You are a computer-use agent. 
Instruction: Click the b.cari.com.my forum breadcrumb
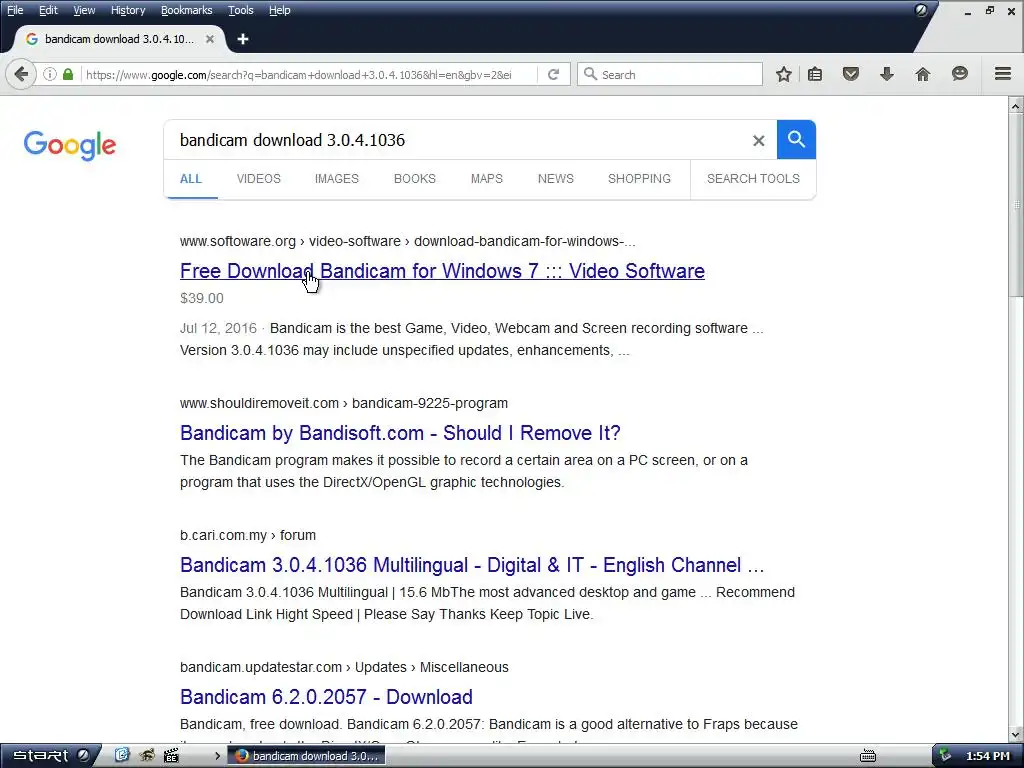click(x=248, y=536)
